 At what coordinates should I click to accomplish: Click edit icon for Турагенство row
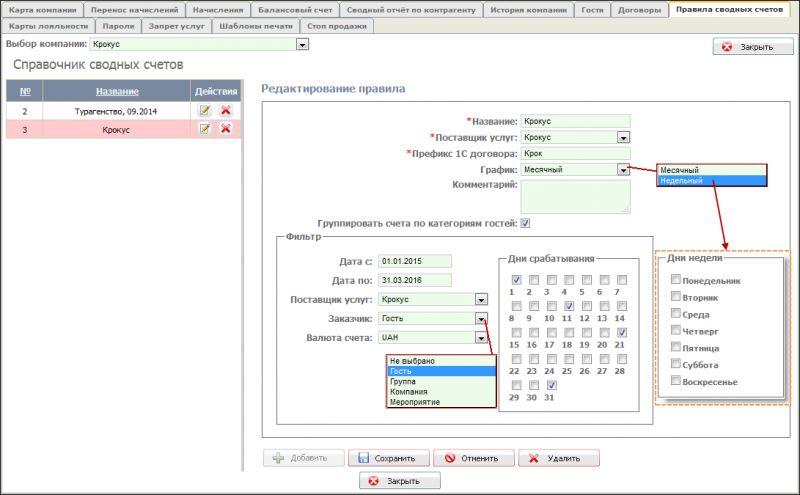(205, 111)
